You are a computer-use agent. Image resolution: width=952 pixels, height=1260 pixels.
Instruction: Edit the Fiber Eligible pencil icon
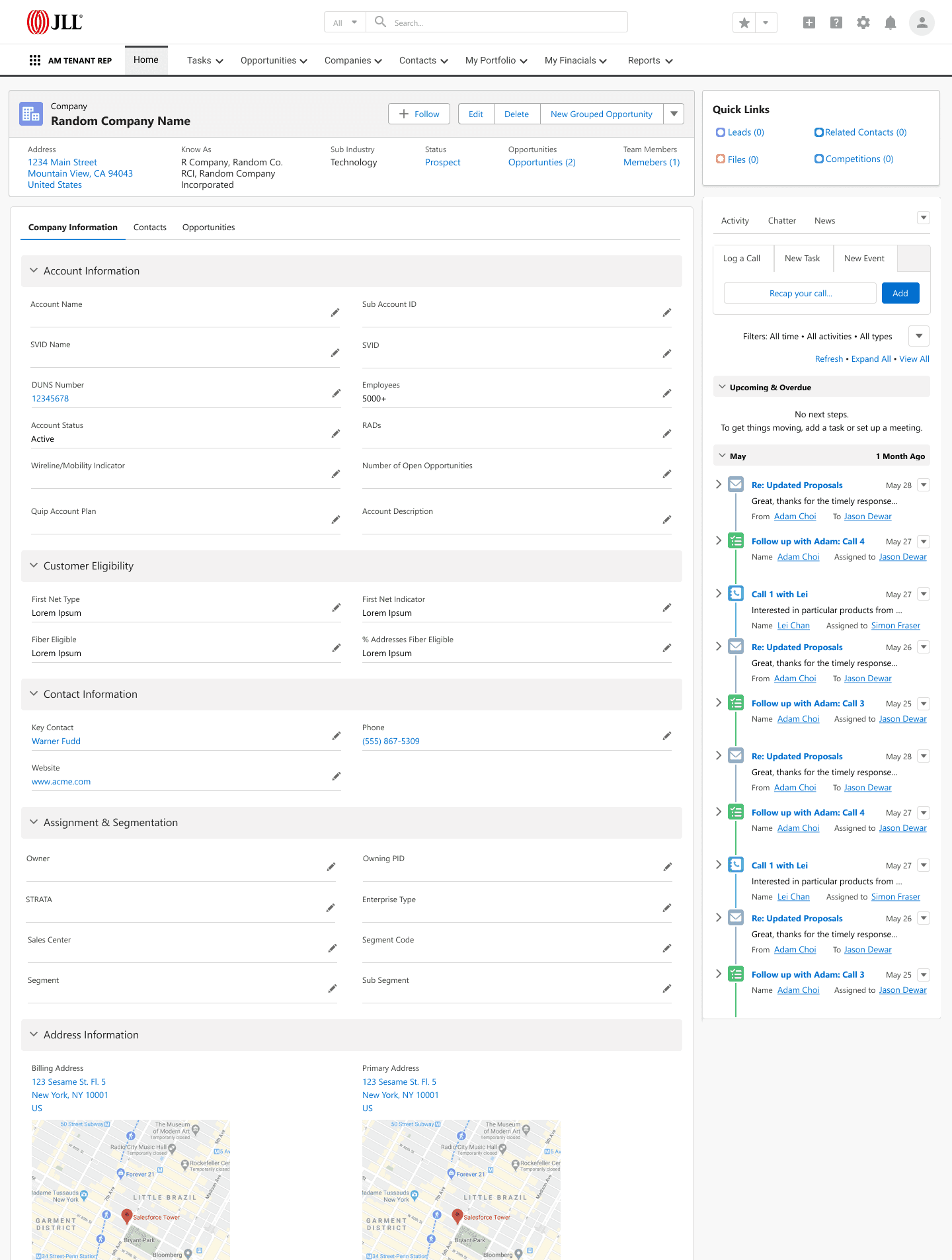(x=336, y=648)
